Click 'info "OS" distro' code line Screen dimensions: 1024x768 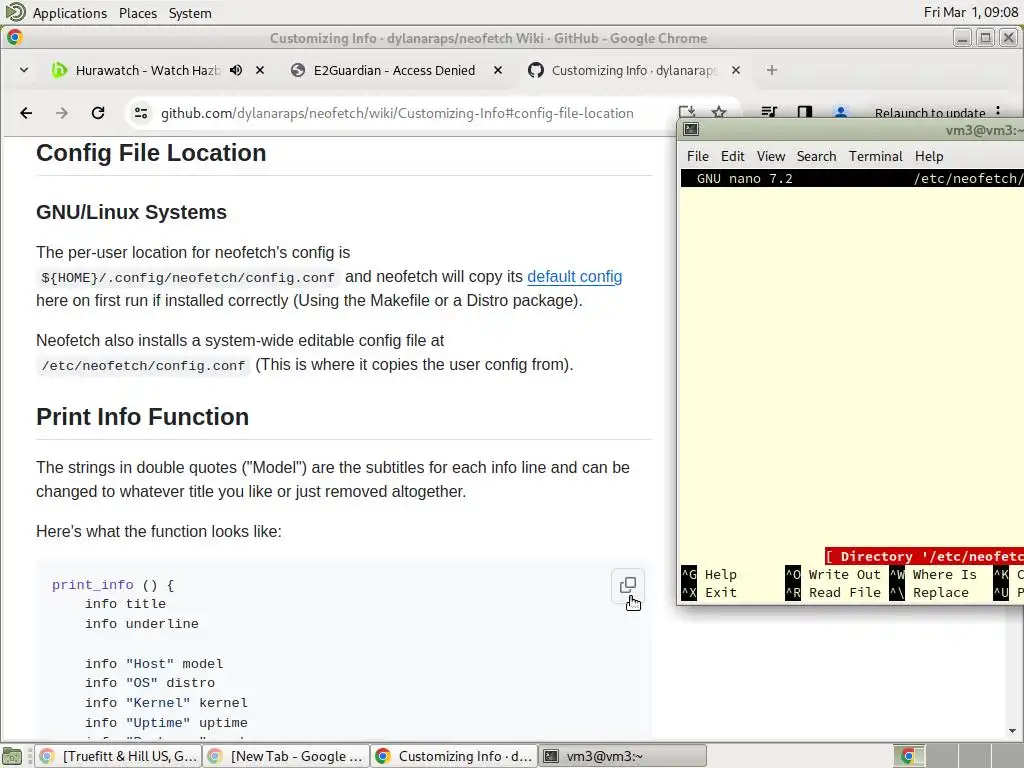tap(150, 682)
